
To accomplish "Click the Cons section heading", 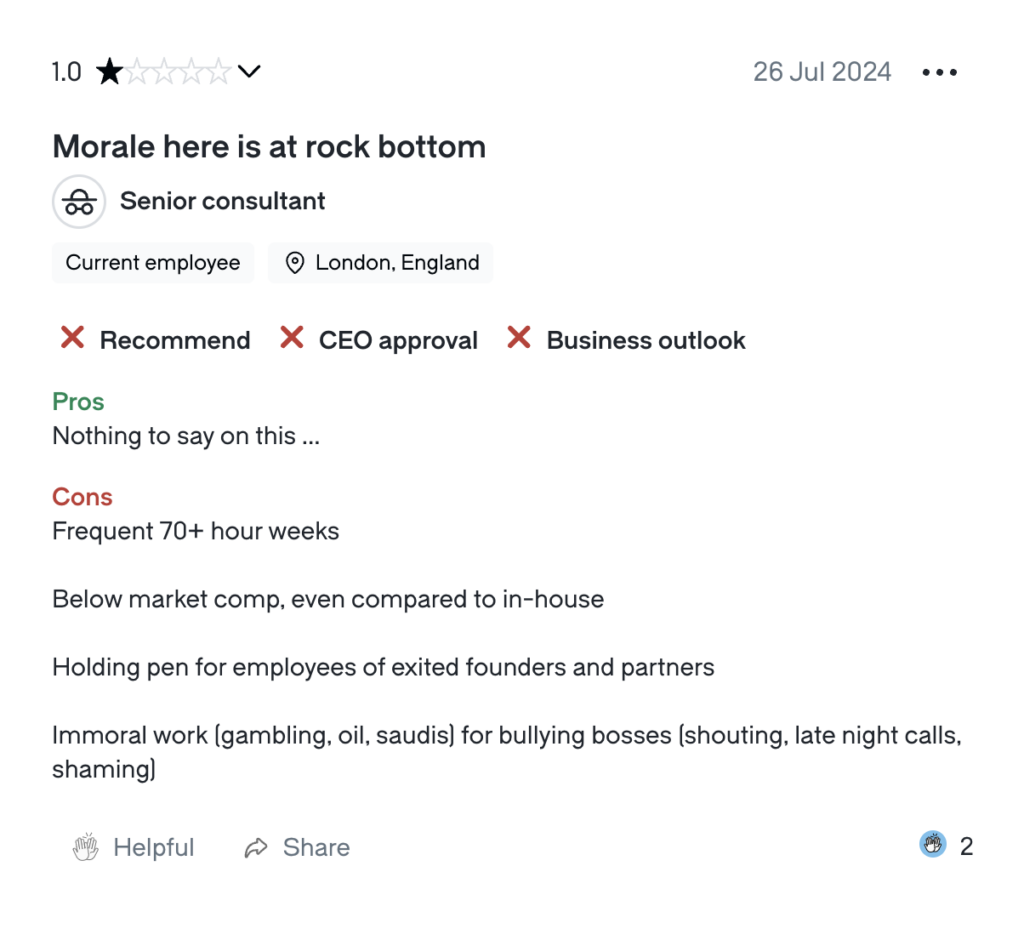I will 82,497.
